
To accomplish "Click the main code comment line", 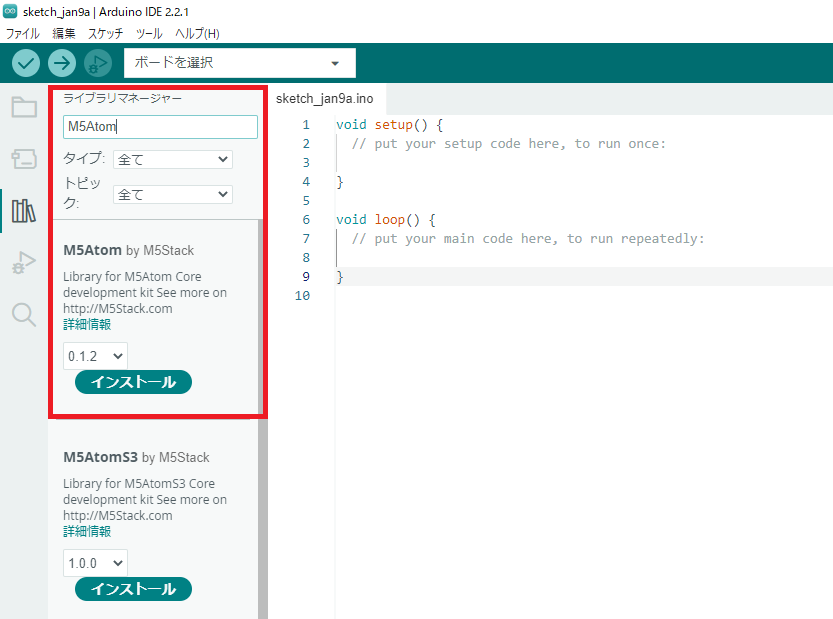I will coord(528,239).
